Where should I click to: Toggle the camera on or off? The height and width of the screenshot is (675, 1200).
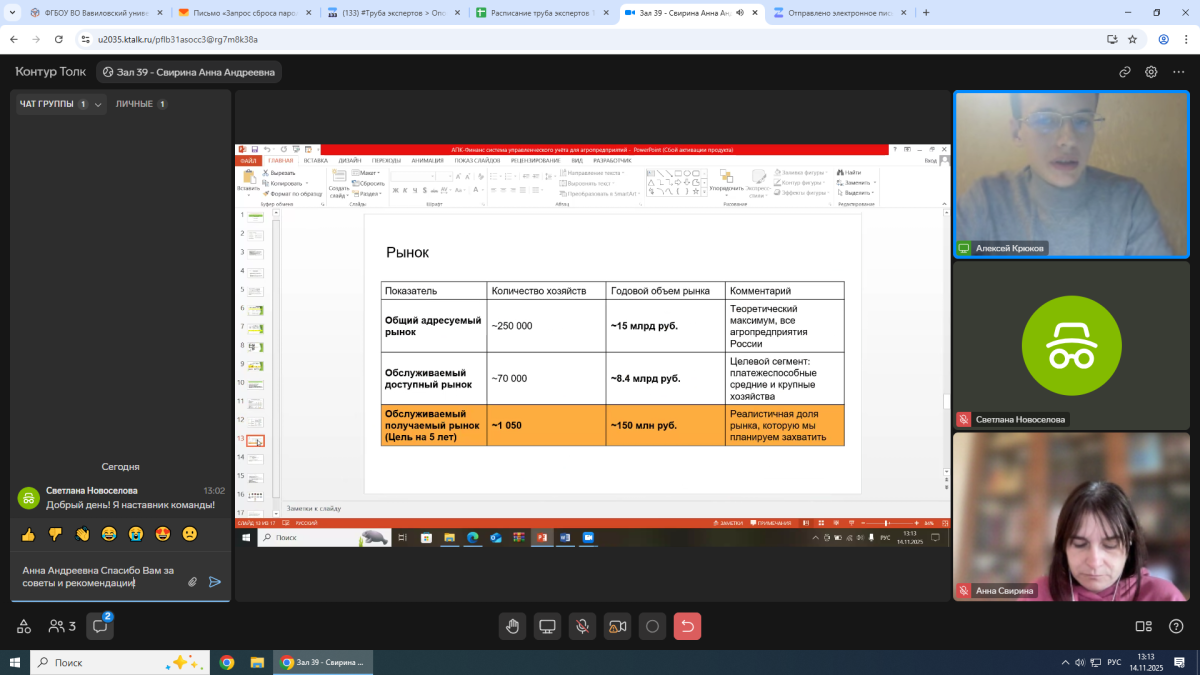pos(617,626)
